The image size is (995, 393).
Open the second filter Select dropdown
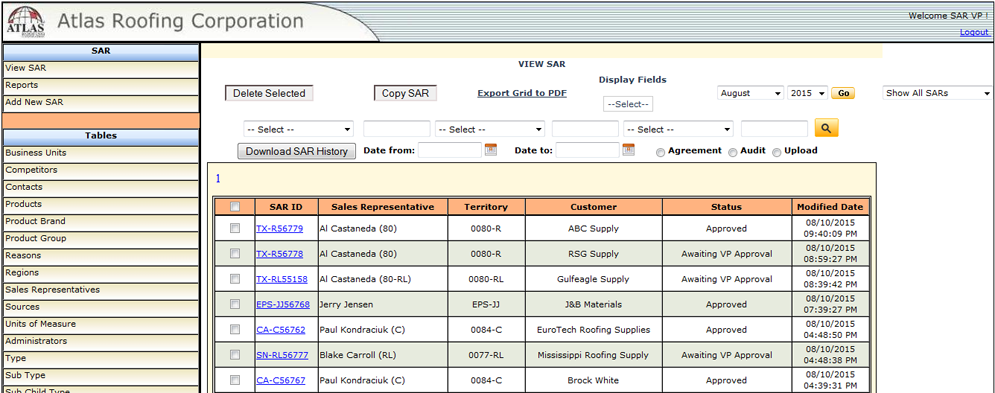pyautogui.click(x=490, y=129)
